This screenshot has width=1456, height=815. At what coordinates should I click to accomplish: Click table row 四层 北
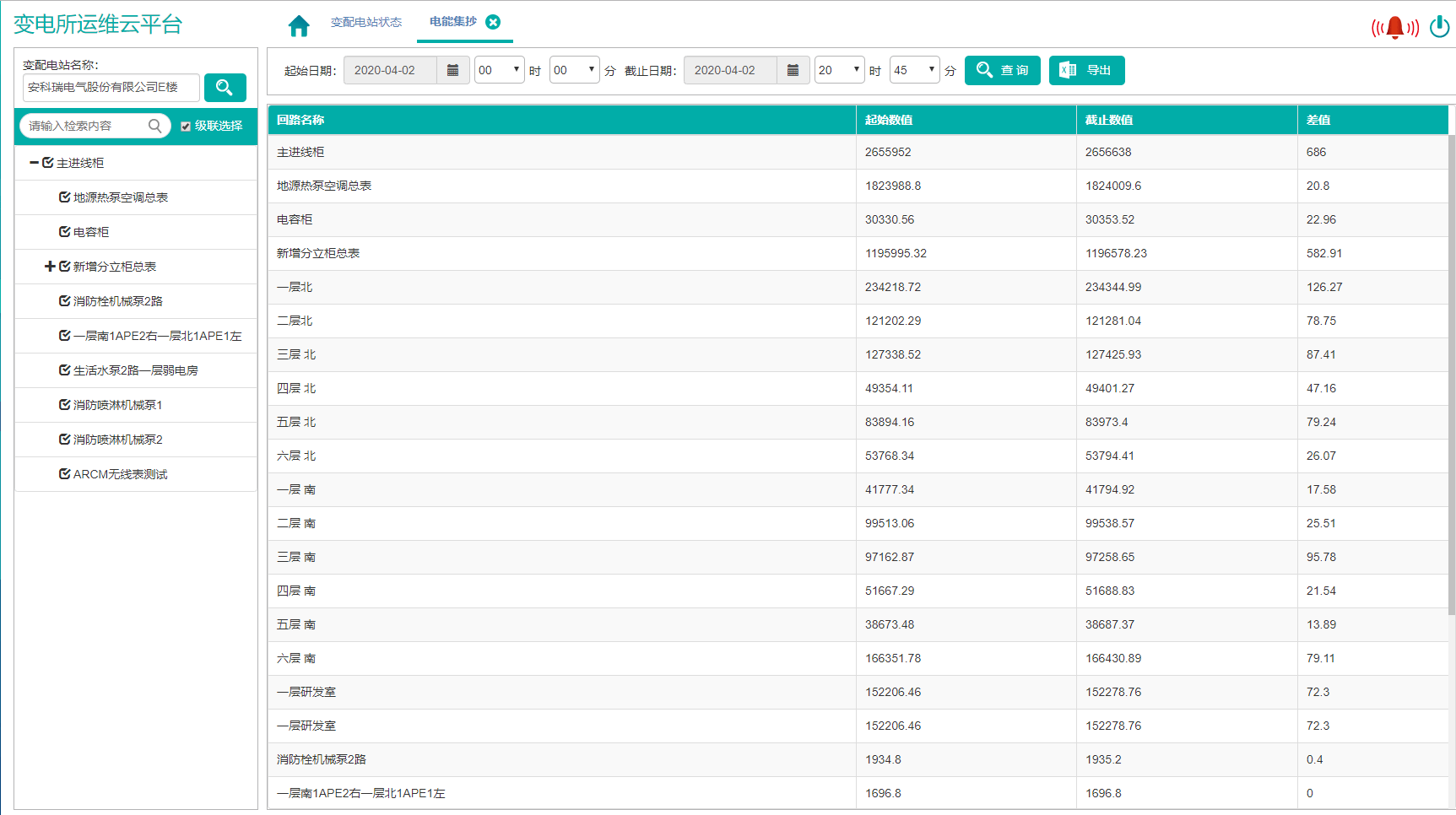tap(858, 388)
